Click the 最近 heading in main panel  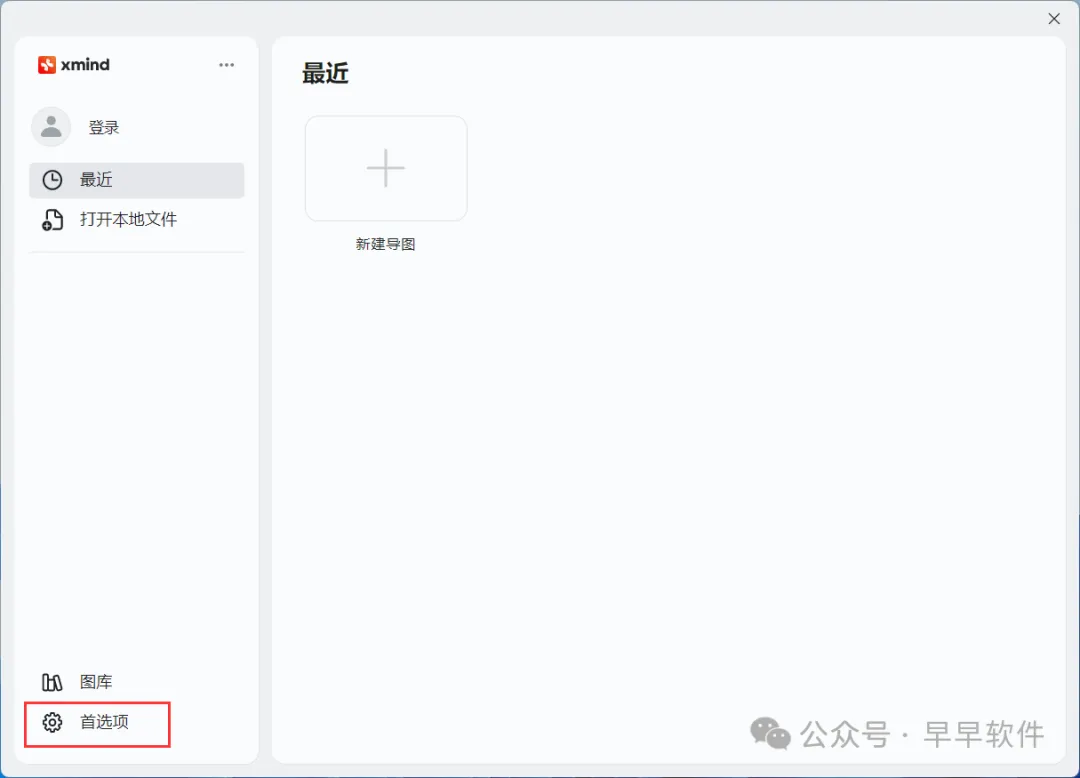325,73
